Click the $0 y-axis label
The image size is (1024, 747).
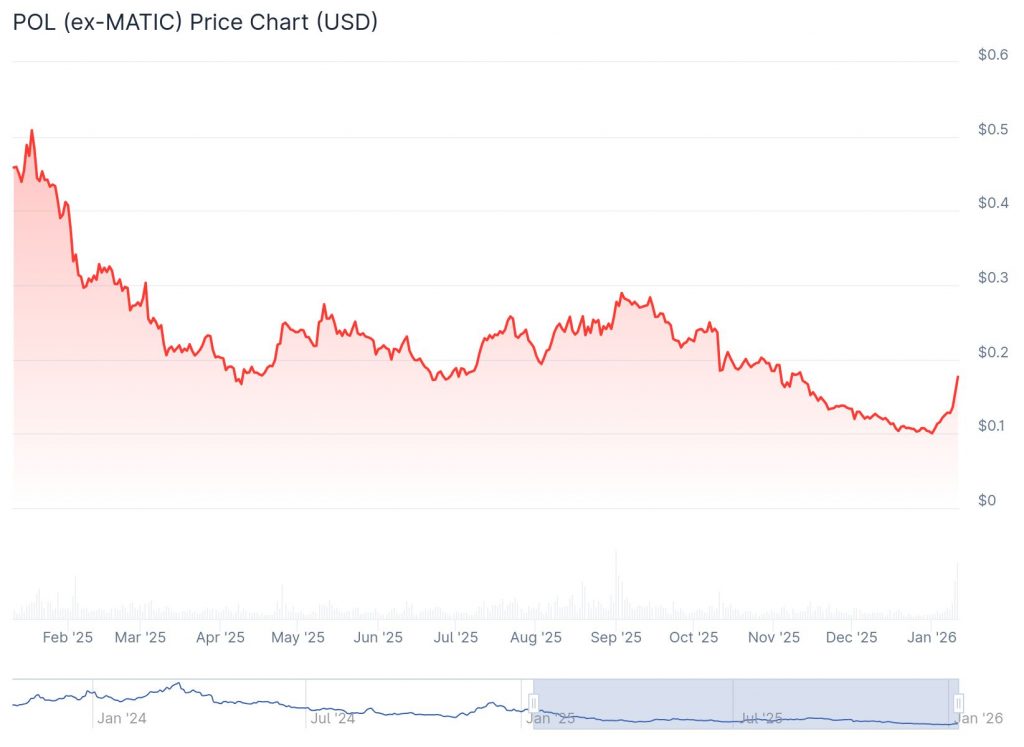coord(985,500)
